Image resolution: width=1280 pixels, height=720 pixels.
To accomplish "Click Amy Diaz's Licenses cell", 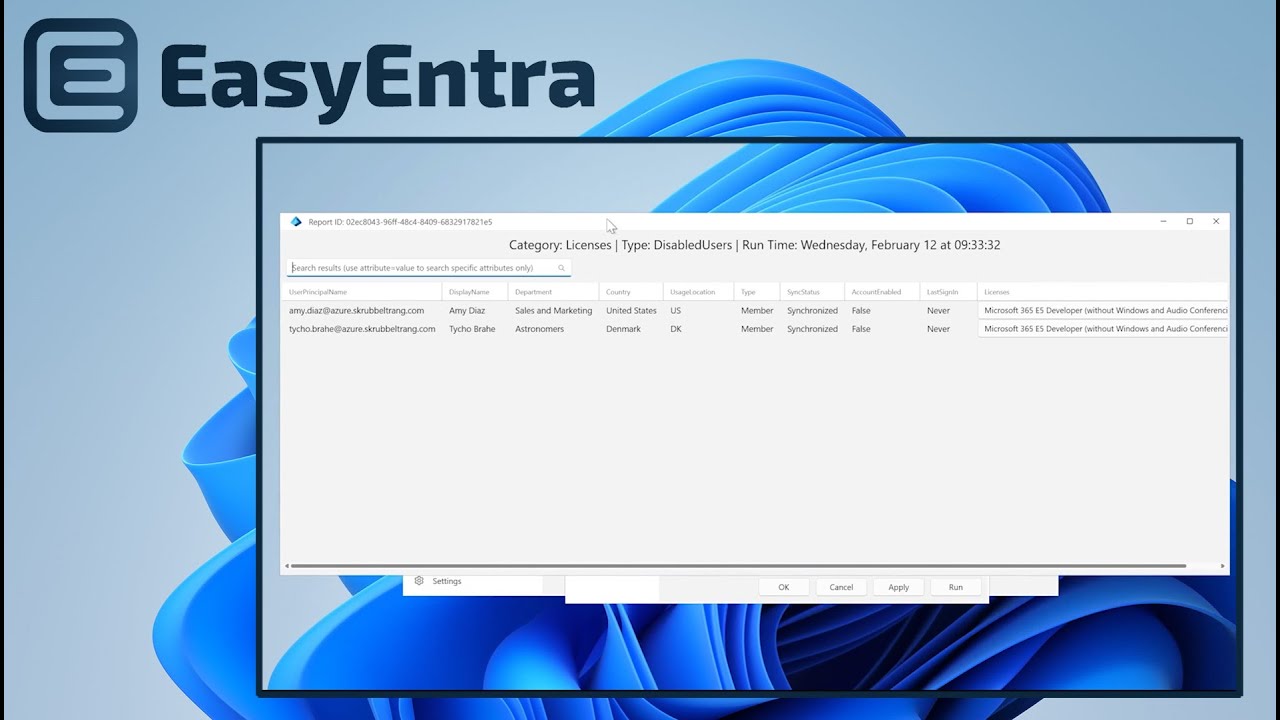I will 1103,311.
